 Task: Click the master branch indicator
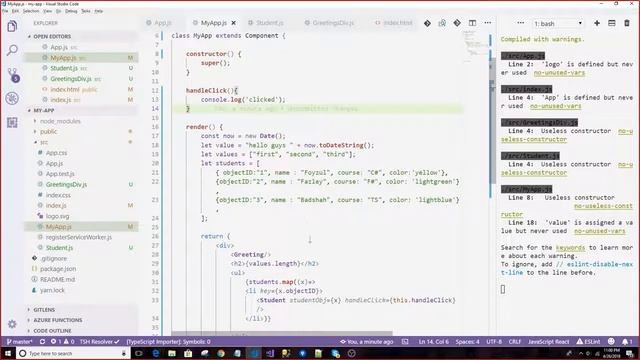pos(20,342)
